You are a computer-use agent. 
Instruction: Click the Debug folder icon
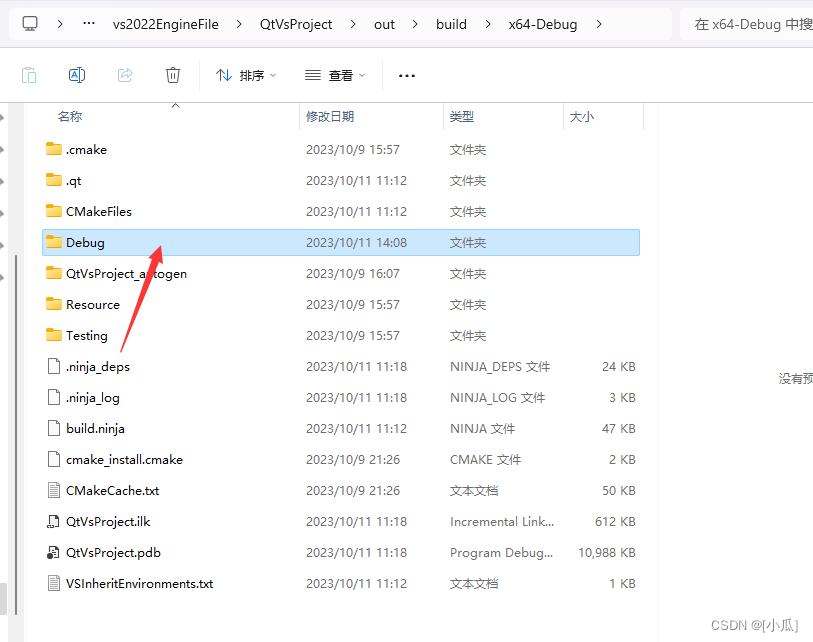point(53,242)
